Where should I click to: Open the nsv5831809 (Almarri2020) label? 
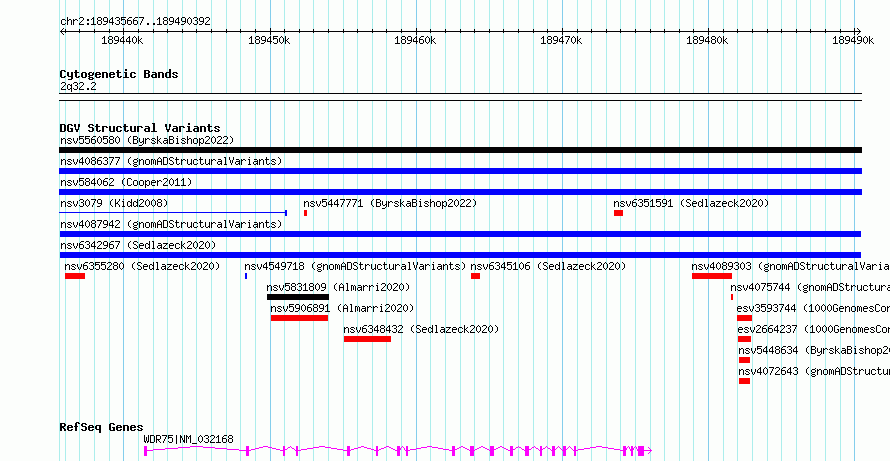point(338,287)
